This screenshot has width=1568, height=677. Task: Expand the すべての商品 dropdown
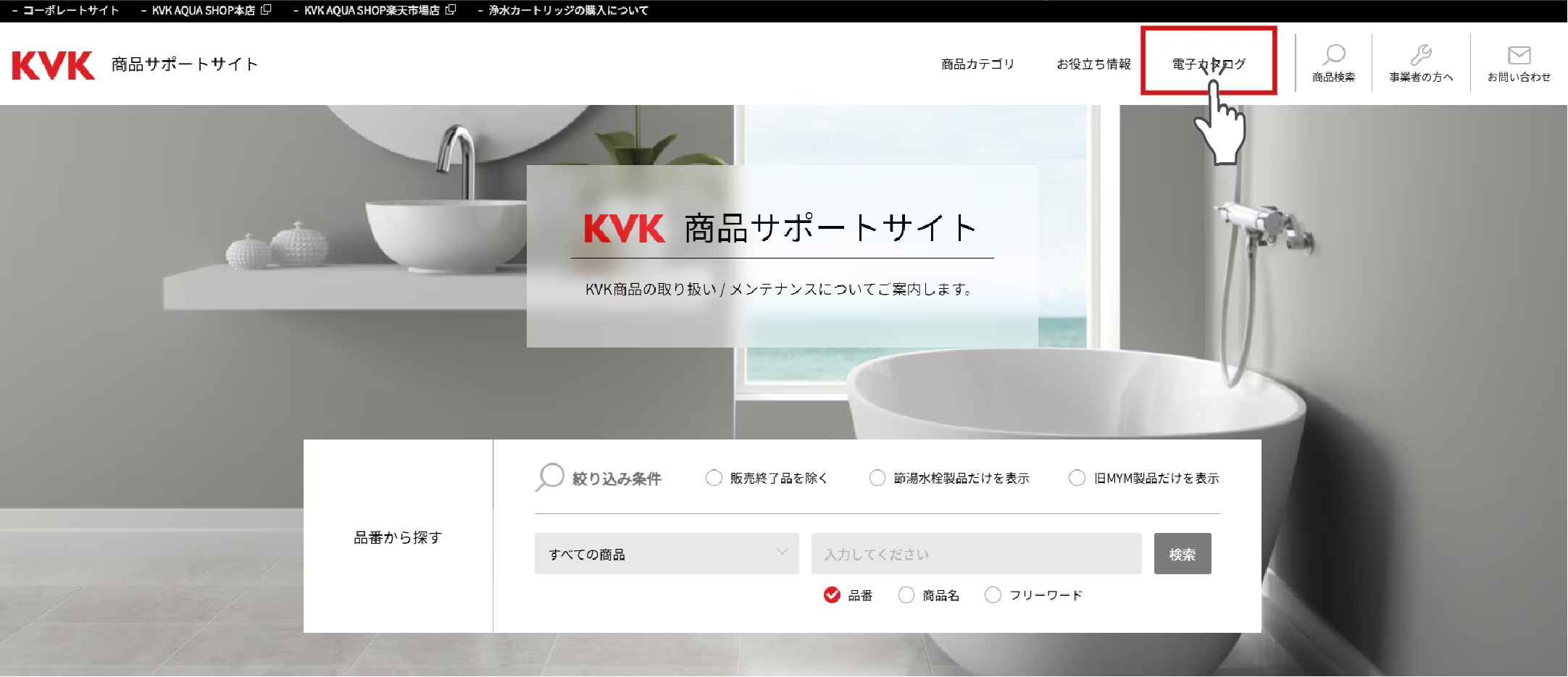tap(667, 554)
